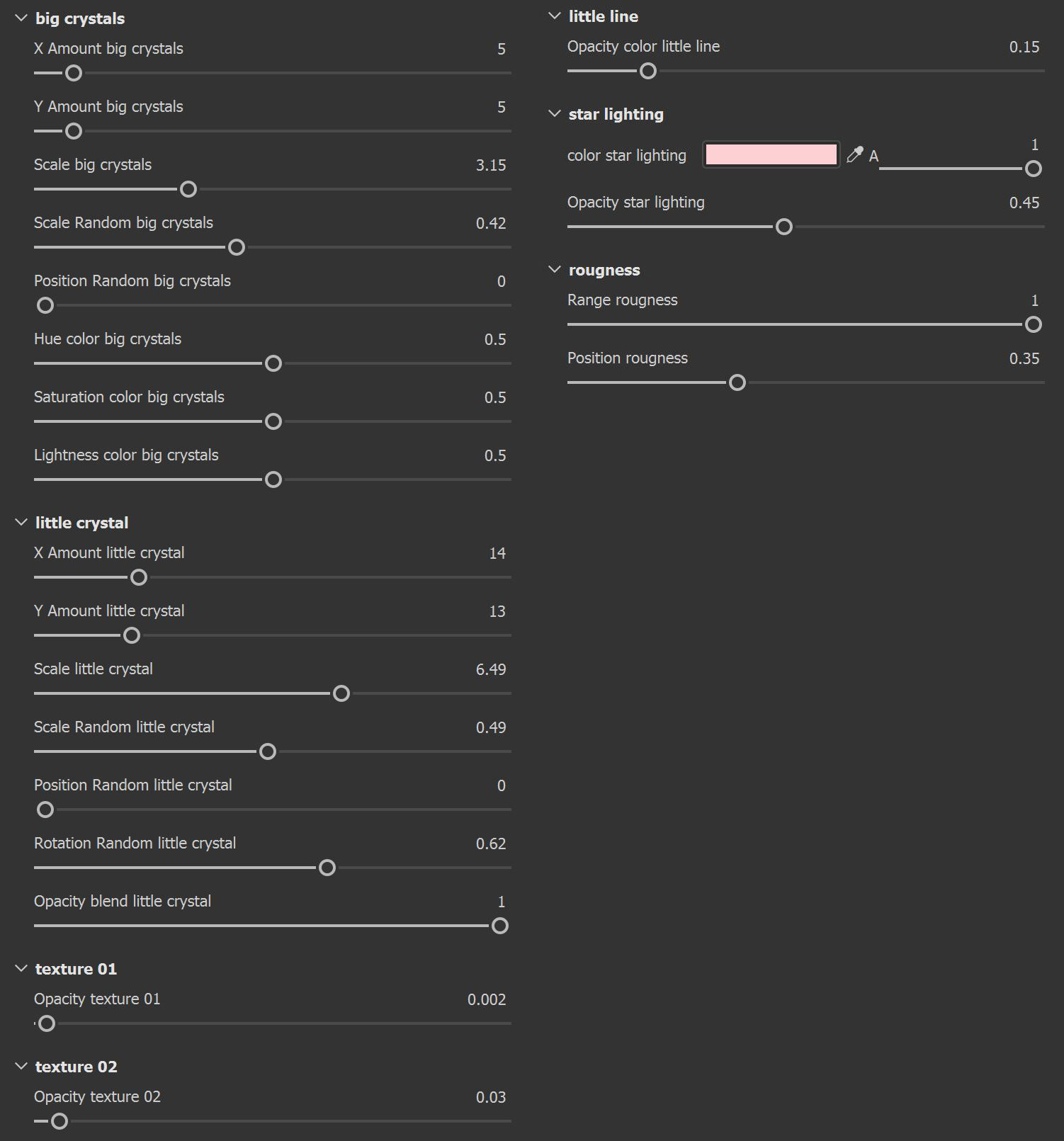Click the Opacity color little line value 0.15

[1024, 47]
